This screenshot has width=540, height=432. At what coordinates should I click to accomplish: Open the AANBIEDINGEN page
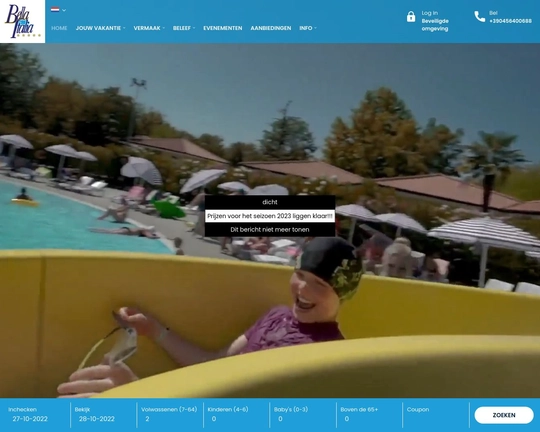[271, 28]
